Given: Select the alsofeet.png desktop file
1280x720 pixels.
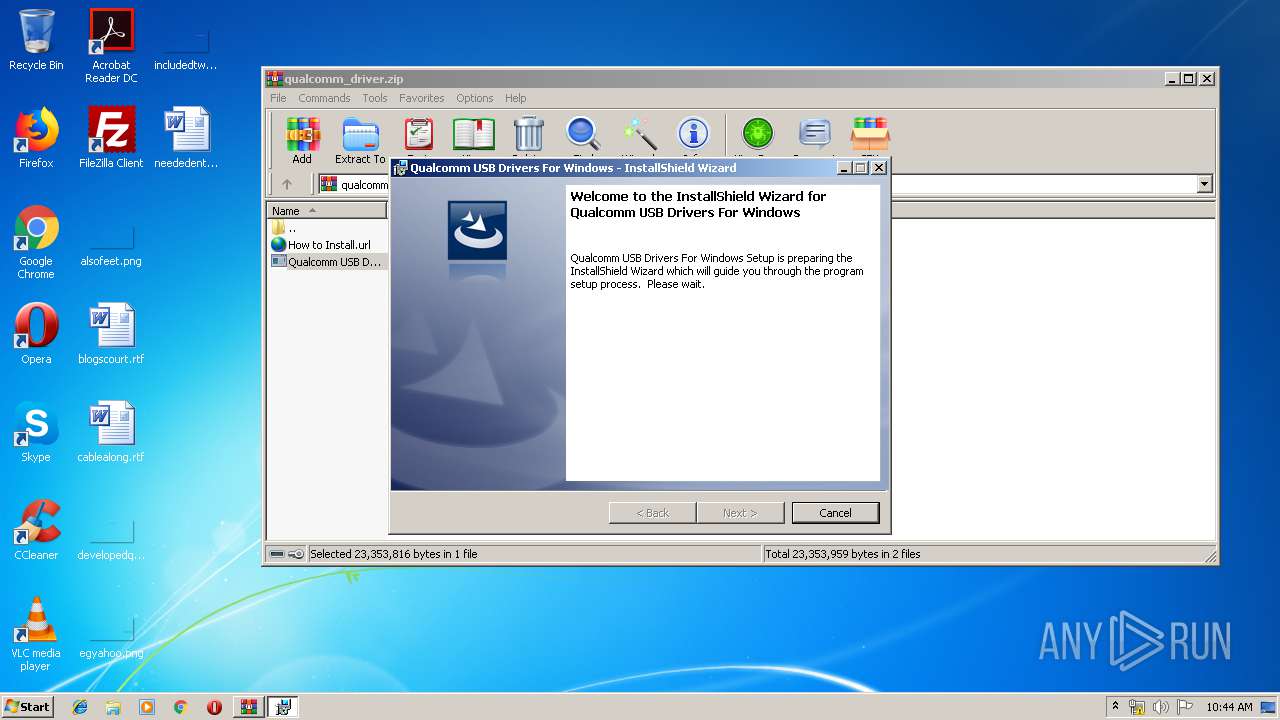Looking at the screenshot, I should pyautogui.click(x=111, y=242).
